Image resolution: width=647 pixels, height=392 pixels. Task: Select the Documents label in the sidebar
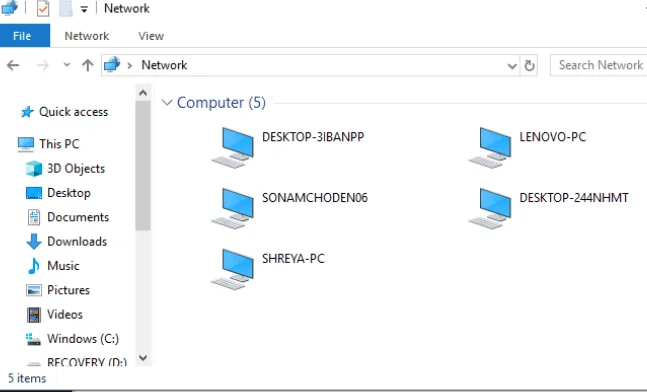pos(78,217)
